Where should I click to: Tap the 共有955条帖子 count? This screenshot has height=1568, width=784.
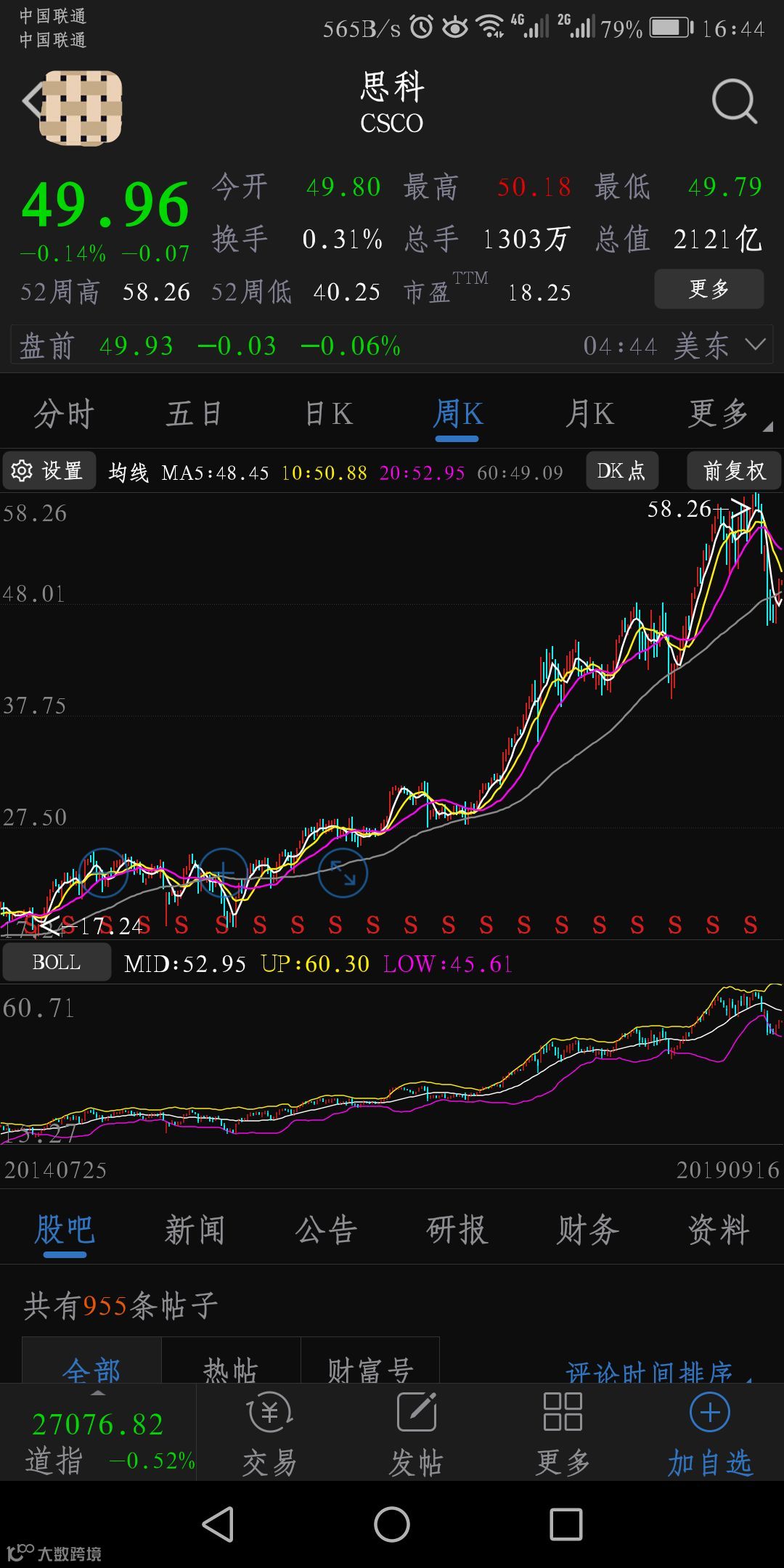(121, 1306)
